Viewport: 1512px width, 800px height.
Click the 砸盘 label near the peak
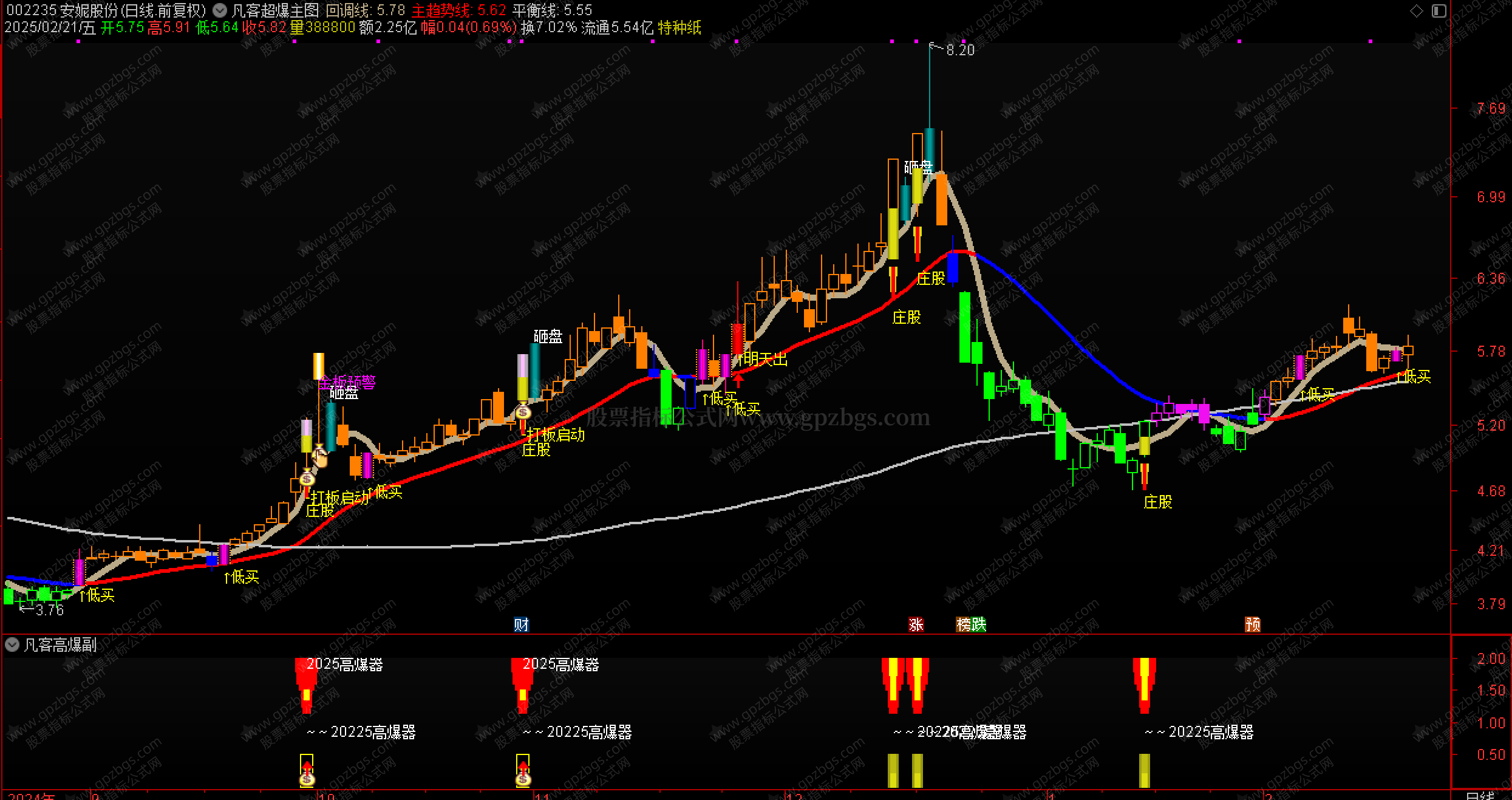[918, 167]
